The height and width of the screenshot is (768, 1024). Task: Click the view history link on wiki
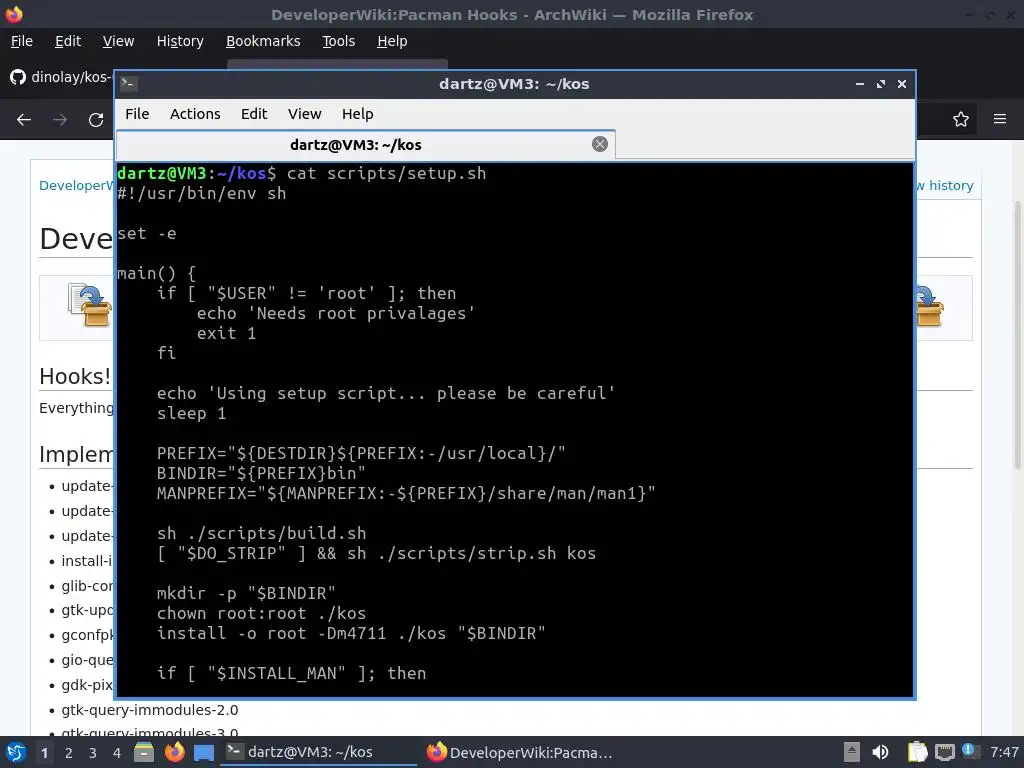point(944,185)
